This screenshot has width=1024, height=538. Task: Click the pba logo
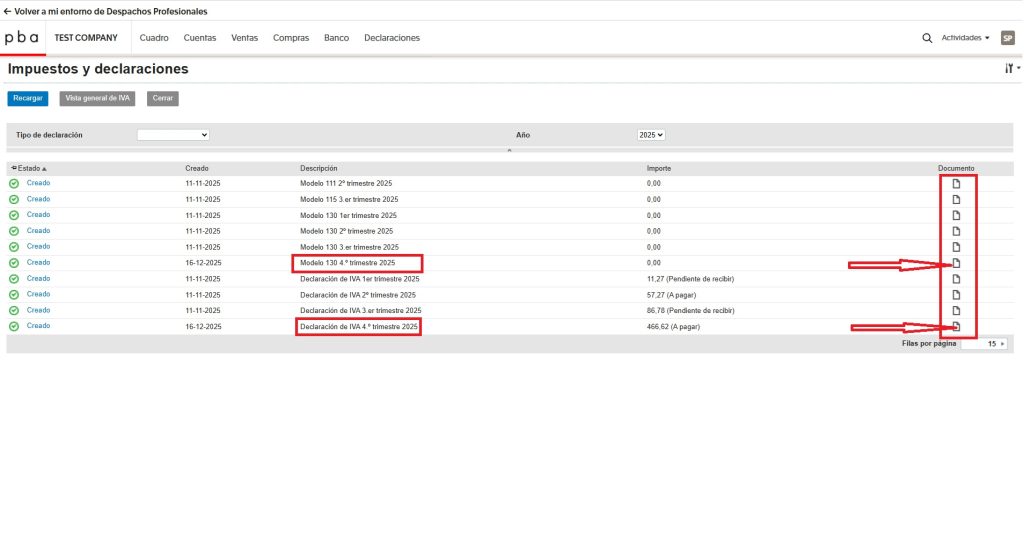[x=22, y=38]
